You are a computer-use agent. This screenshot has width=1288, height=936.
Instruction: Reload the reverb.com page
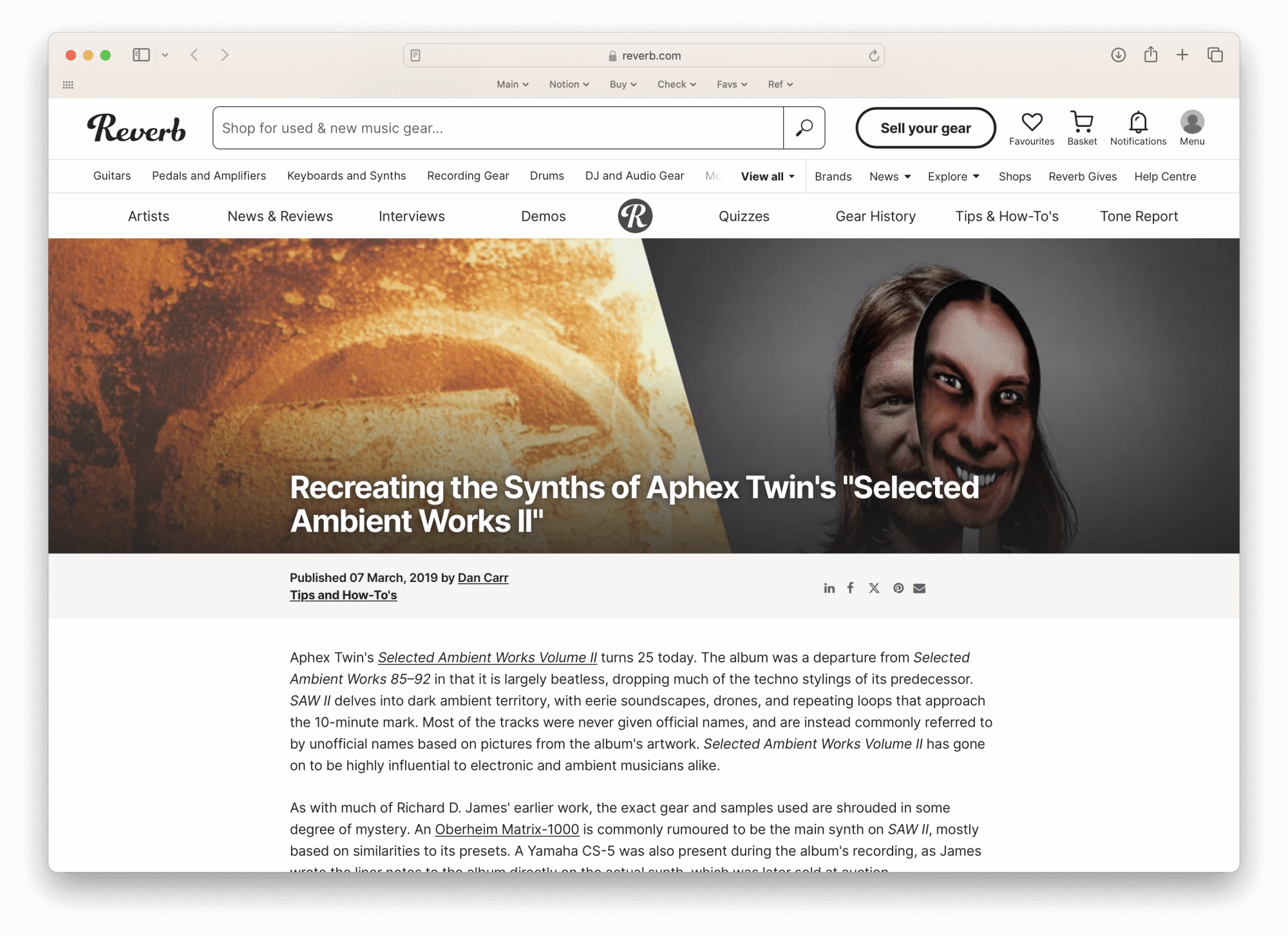point(874,55)
